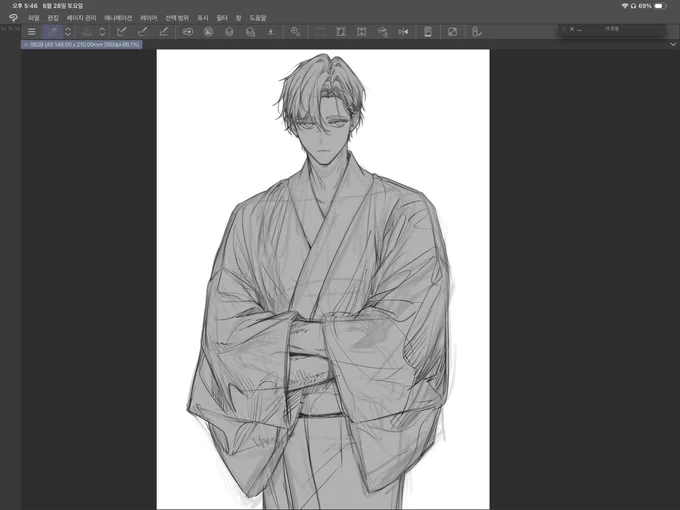Click the greyed dashed rectangle deselect icon
The width and height of the screenshot is (680, 510).
pyautogui.click(x=320, y=32)
